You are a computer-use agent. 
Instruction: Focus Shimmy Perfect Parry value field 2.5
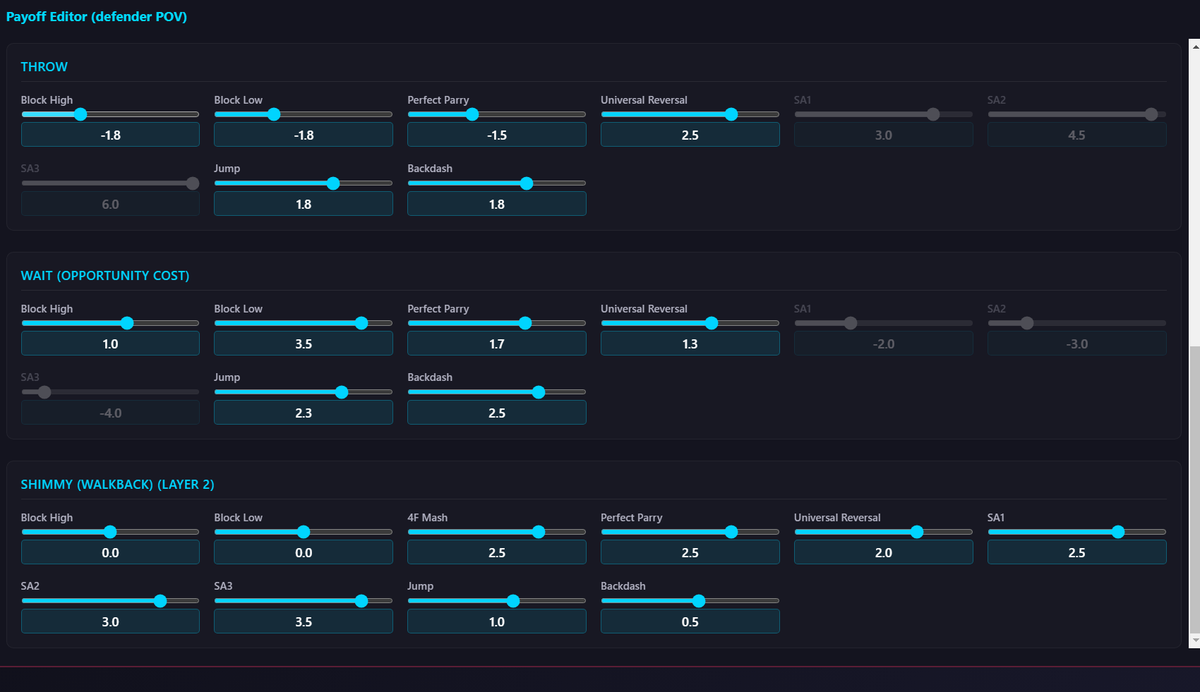690,553
